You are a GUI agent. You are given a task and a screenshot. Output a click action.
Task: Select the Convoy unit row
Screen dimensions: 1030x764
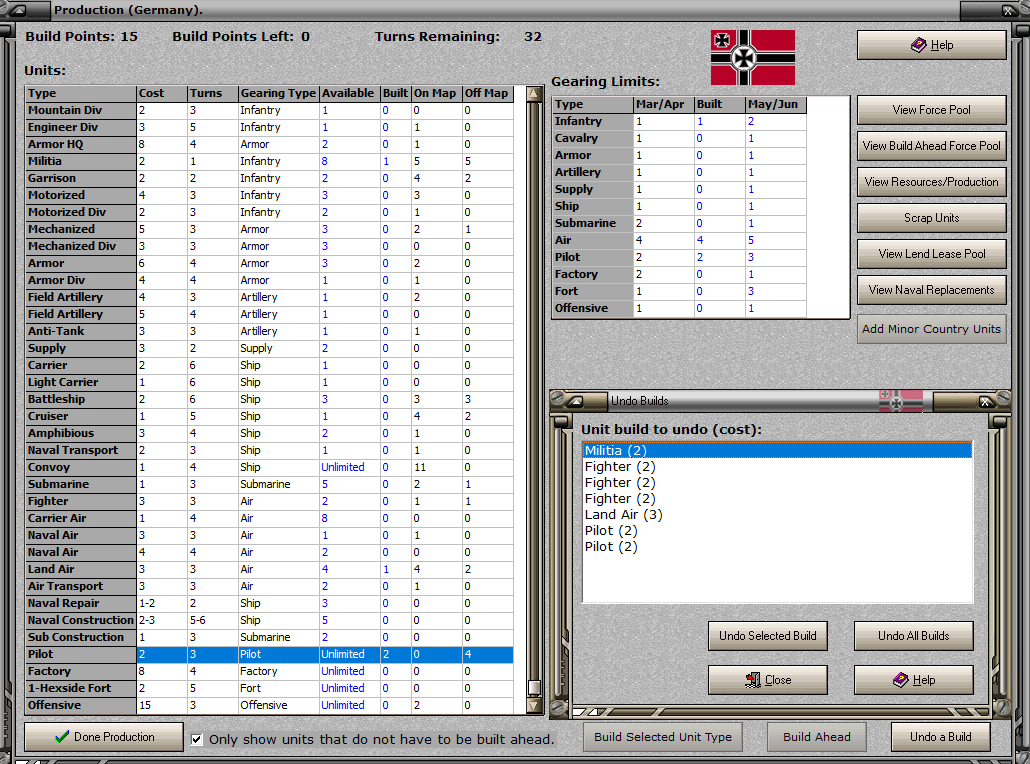click(269, 468)
